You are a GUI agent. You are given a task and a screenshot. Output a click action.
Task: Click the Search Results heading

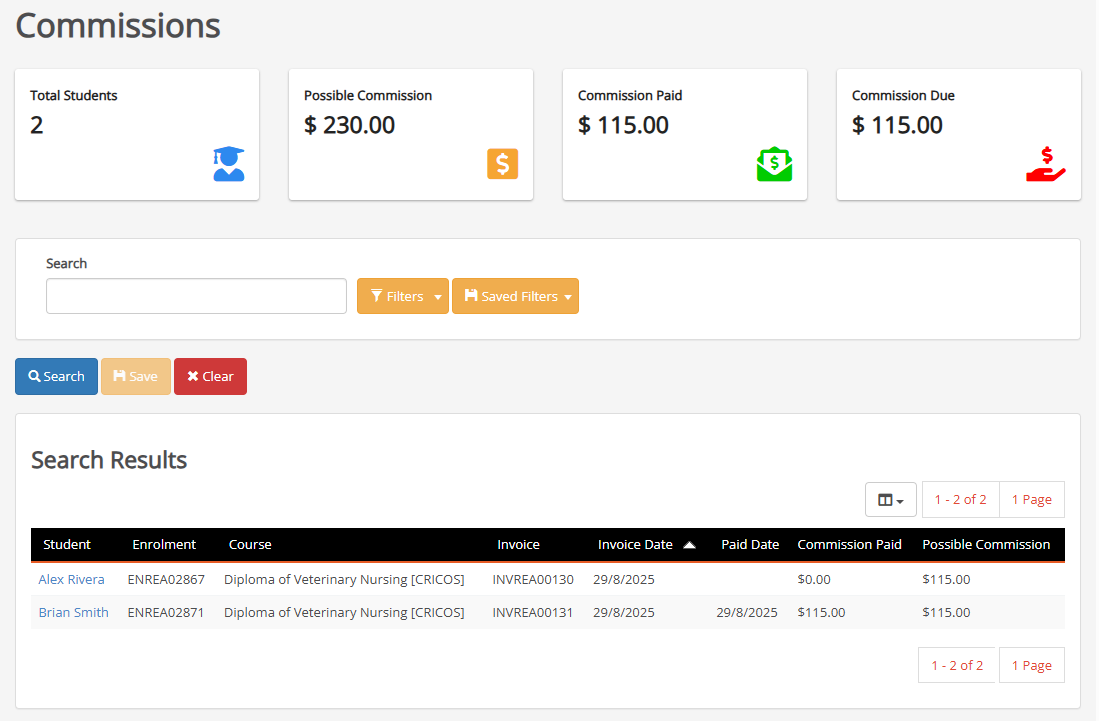pos(109,460)
